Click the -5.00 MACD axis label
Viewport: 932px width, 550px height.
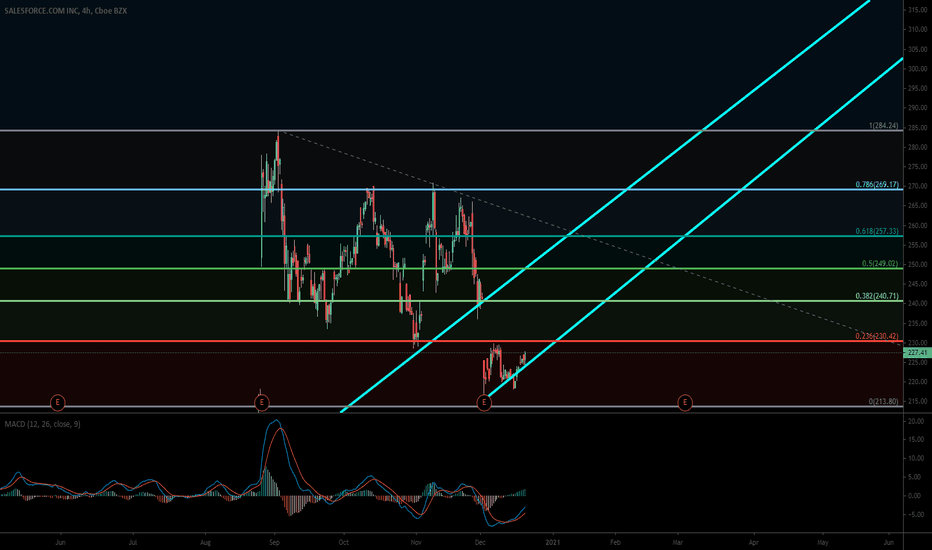(917, 514)
